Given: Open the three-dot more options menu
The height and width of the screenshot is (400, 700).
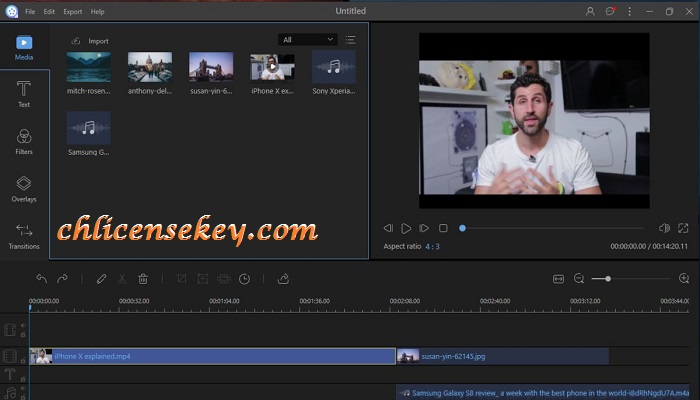Looking at the screenshot, I should (629, 12).
